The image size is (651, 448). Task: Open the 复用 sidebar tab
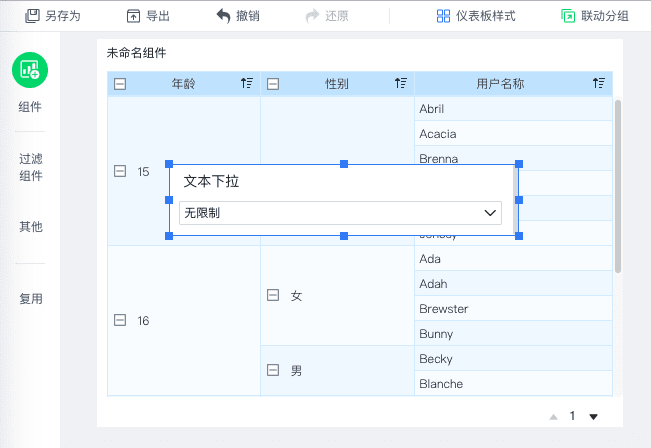point(30,298)
